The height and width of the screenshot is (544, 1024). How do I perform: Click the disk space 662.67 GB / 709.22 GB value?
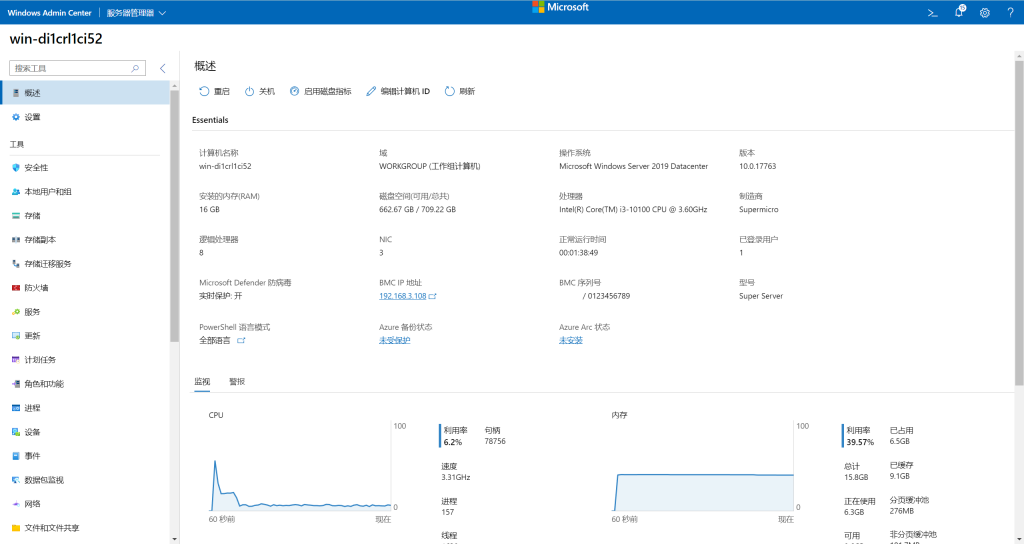417,210
